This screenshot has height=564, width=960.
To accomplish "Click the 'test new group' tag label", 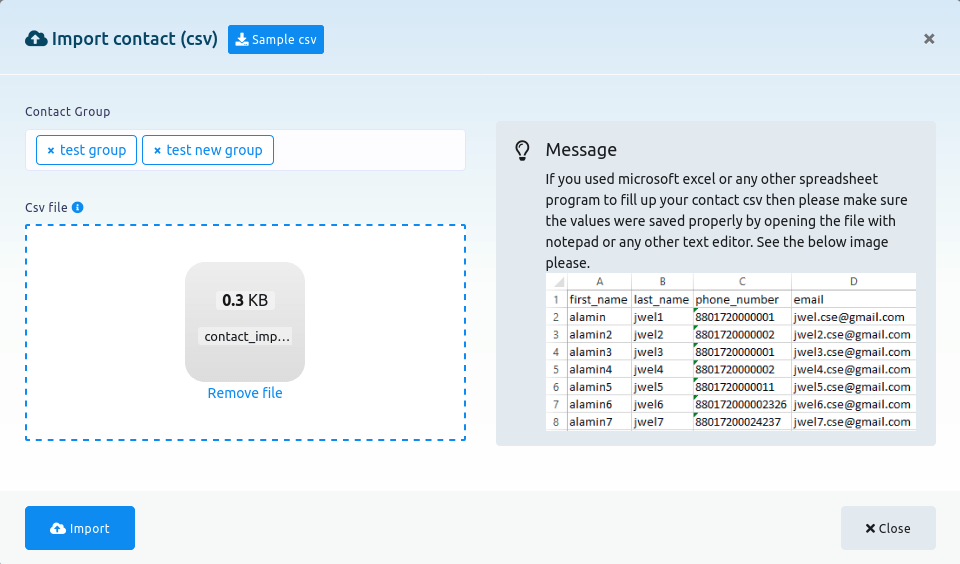I will [214, 150].
